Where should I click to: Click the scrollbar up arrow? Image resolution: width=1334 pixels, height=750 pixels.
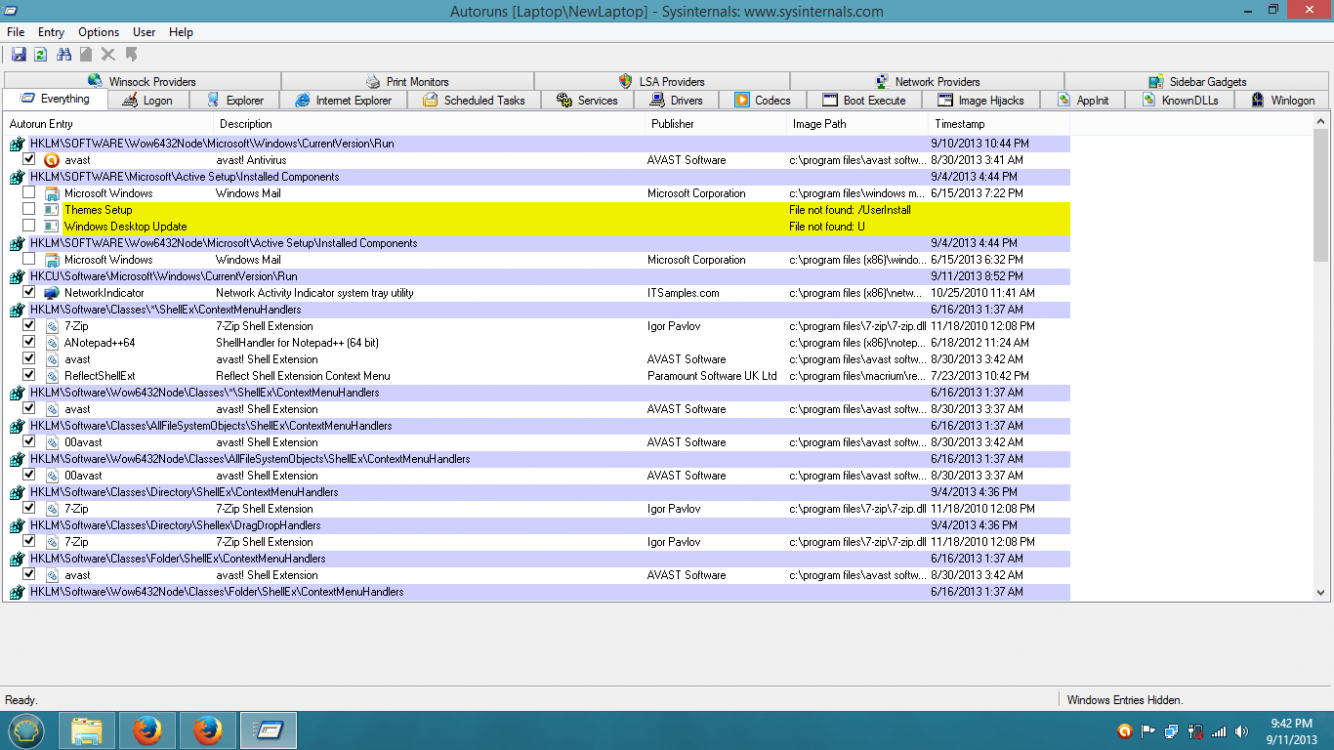[x=1320, y=121]
